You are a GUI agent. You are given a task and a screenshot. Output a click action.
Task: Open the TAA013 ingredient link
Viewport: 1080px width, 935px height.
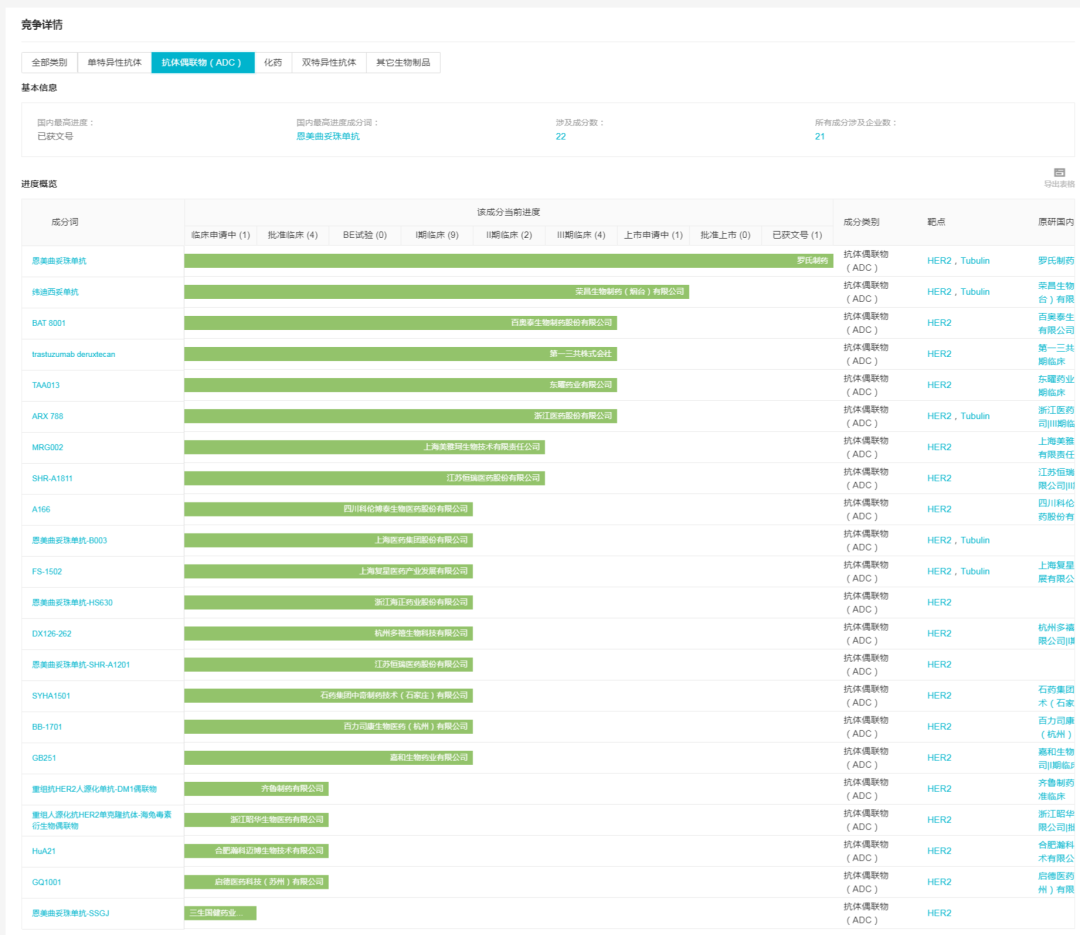45,385
